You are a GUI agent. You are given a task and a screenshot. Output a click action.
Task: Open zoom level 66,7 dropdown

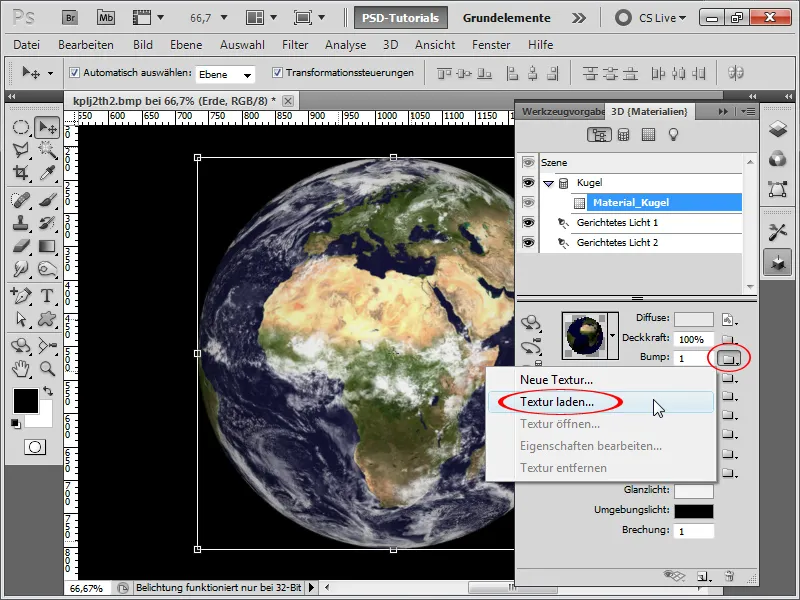tap(223, 18)
